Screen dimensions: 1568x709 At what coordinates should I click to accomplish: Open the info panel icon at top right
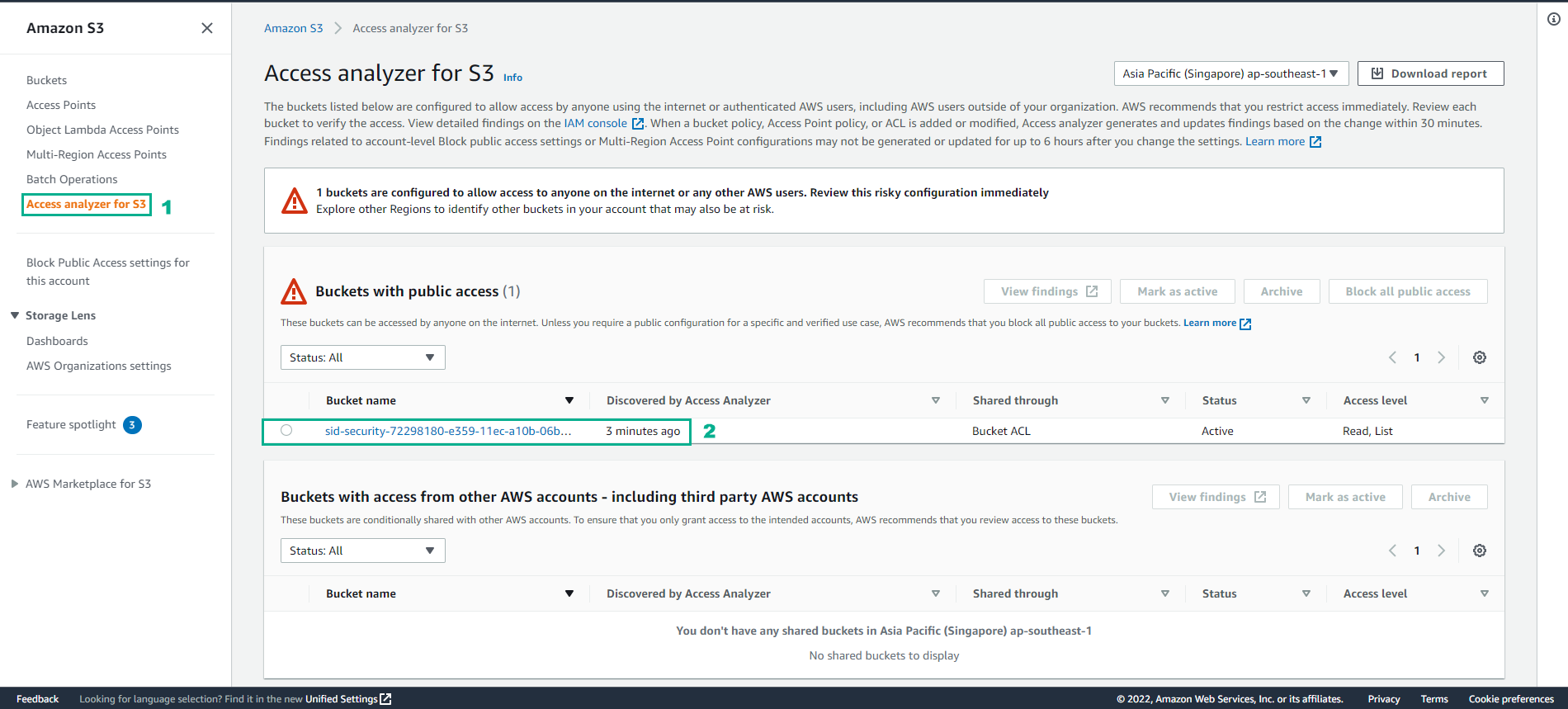coord(1554,19)
